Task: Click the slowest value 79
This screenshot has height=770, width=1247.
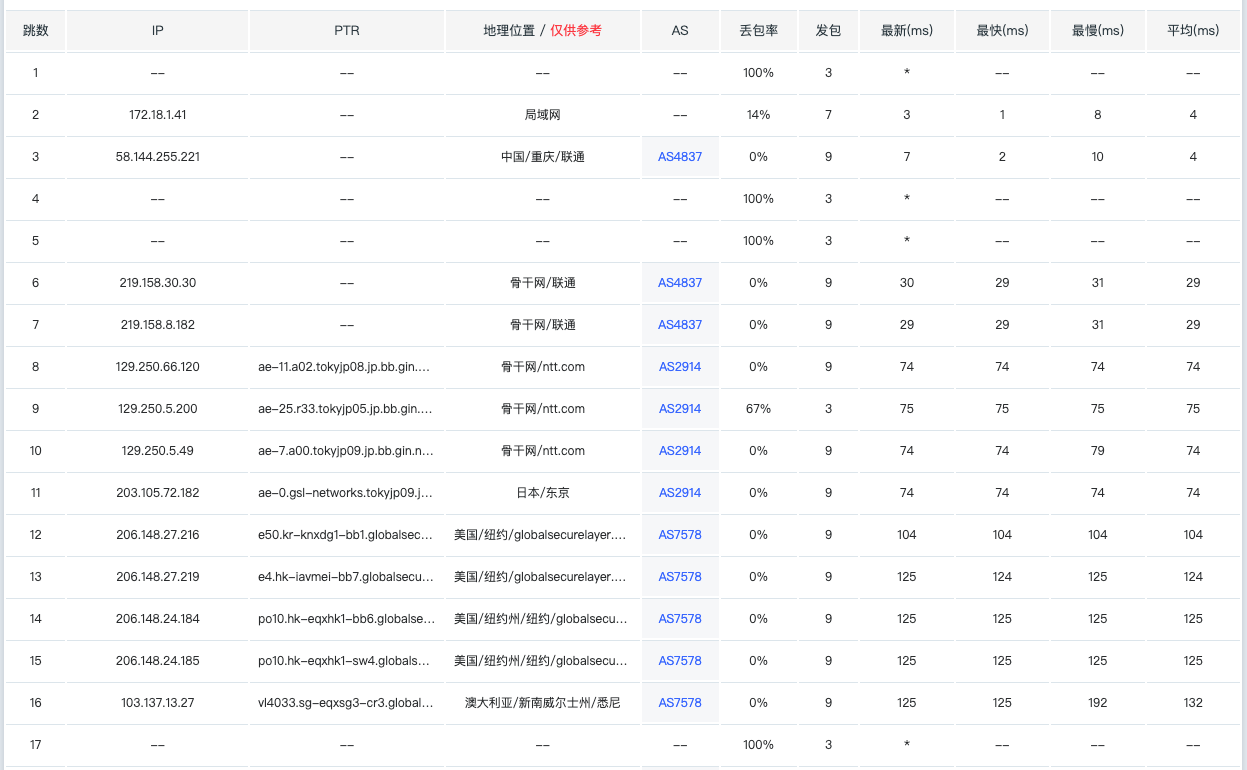Action: (x=1098, y=451)
